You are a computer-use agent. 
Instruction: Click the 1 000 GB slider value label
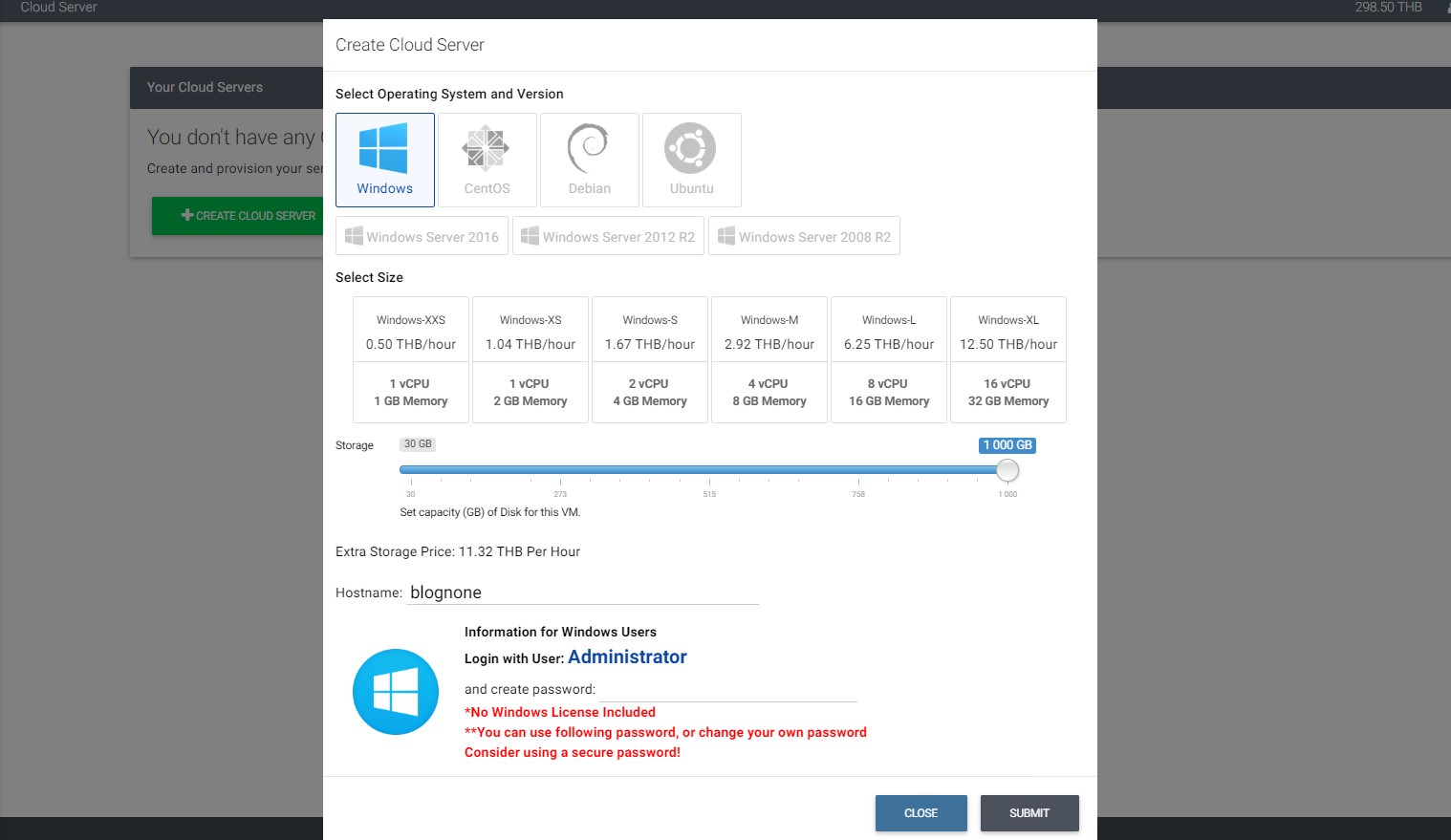[1007, 445]
